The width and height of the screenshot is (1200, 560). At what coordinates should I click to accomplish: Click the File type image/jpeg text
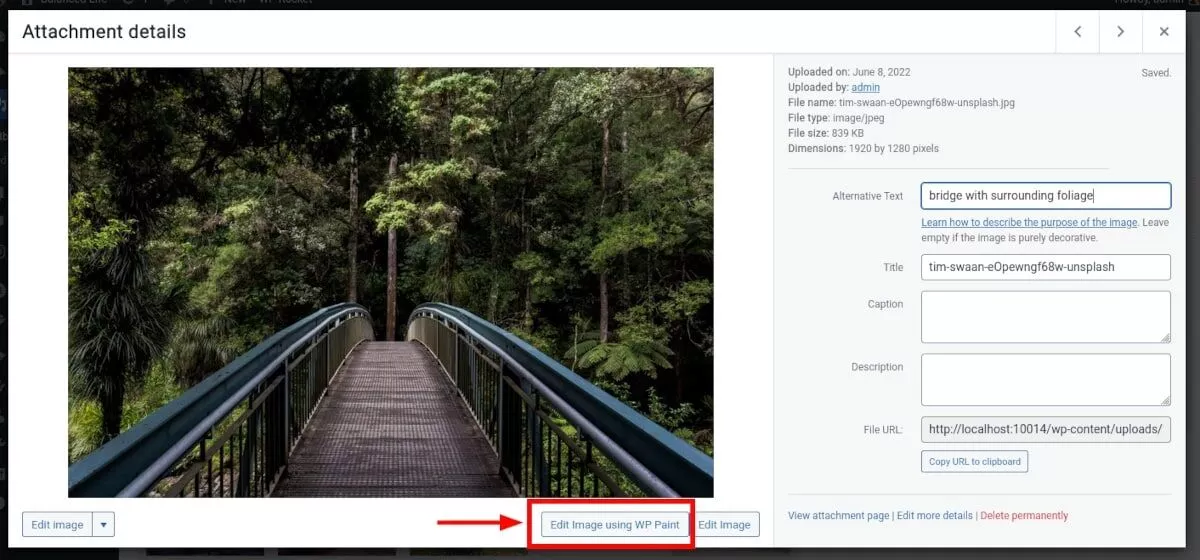coord(836,118)
